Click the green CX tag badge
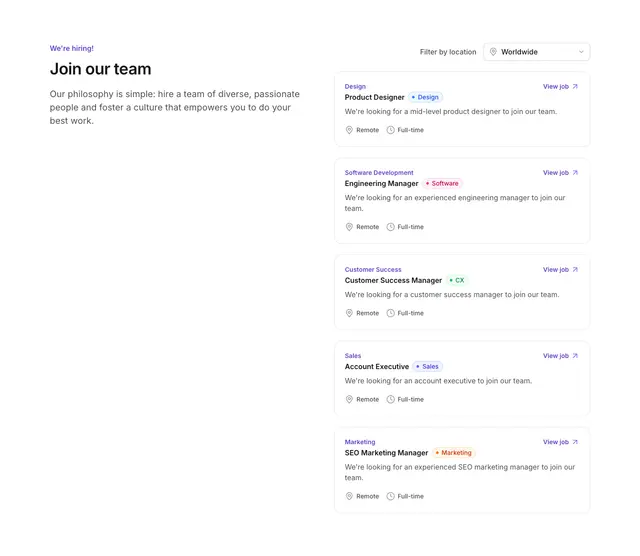 tap(457, 280)
